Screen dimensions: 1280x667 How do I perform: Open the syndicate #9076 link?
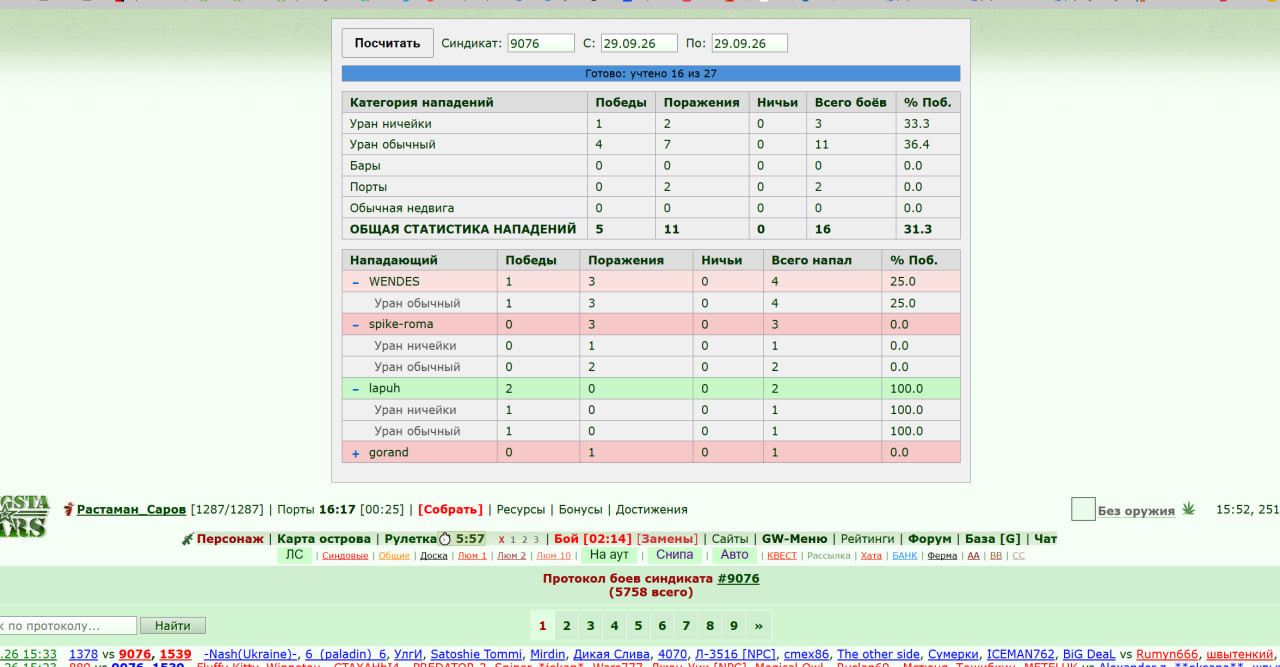738,579
